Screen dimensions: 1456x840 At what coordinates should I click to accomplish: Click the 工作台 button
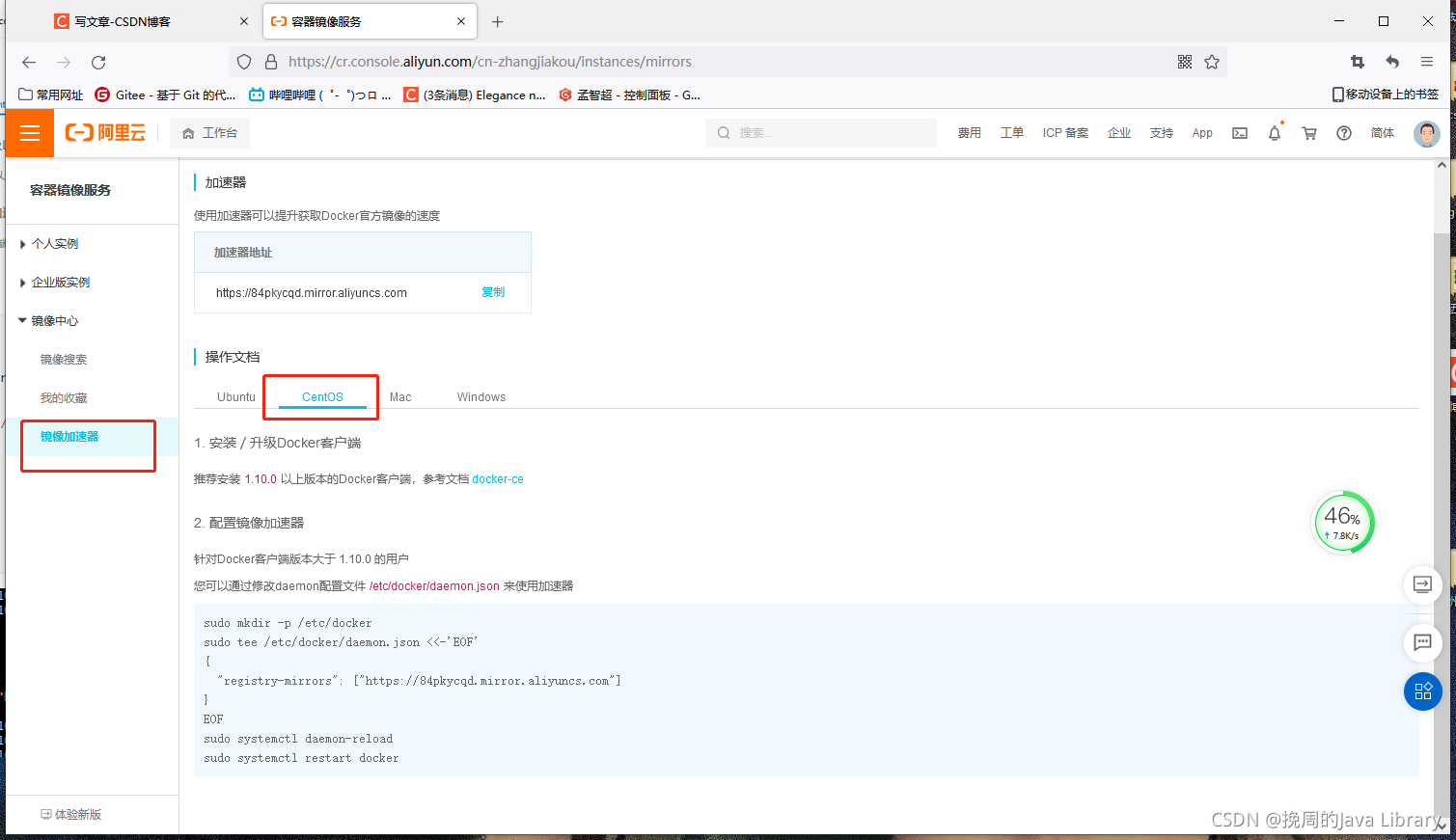[x=210, y=133]
